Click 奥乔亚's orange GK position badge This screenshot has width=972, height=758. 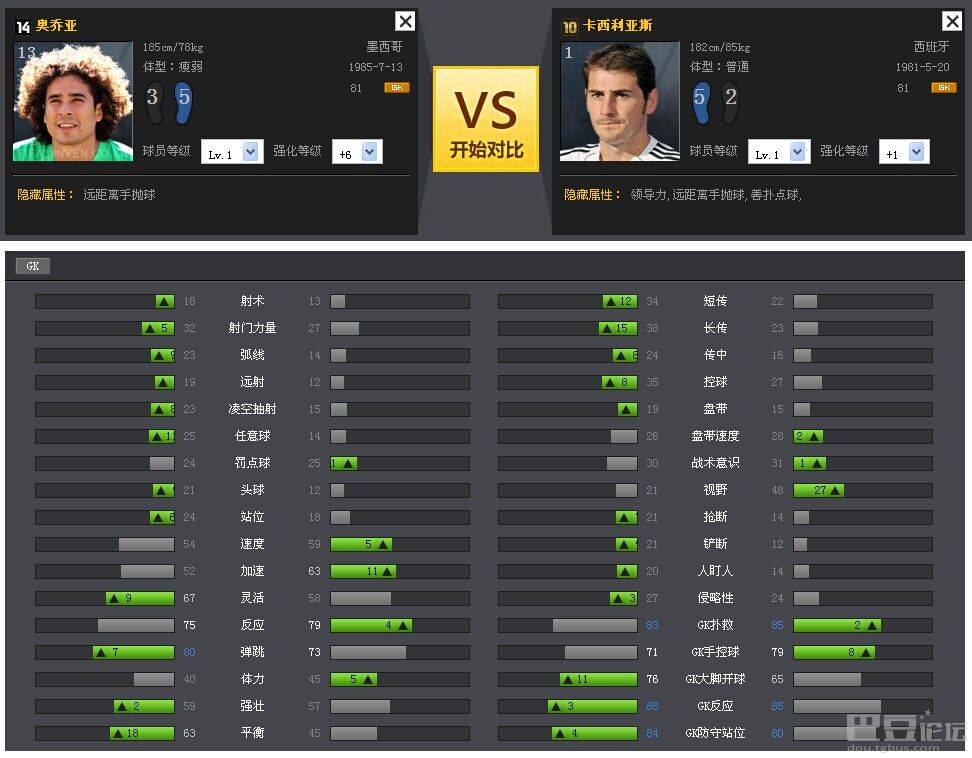click(396, 88)
